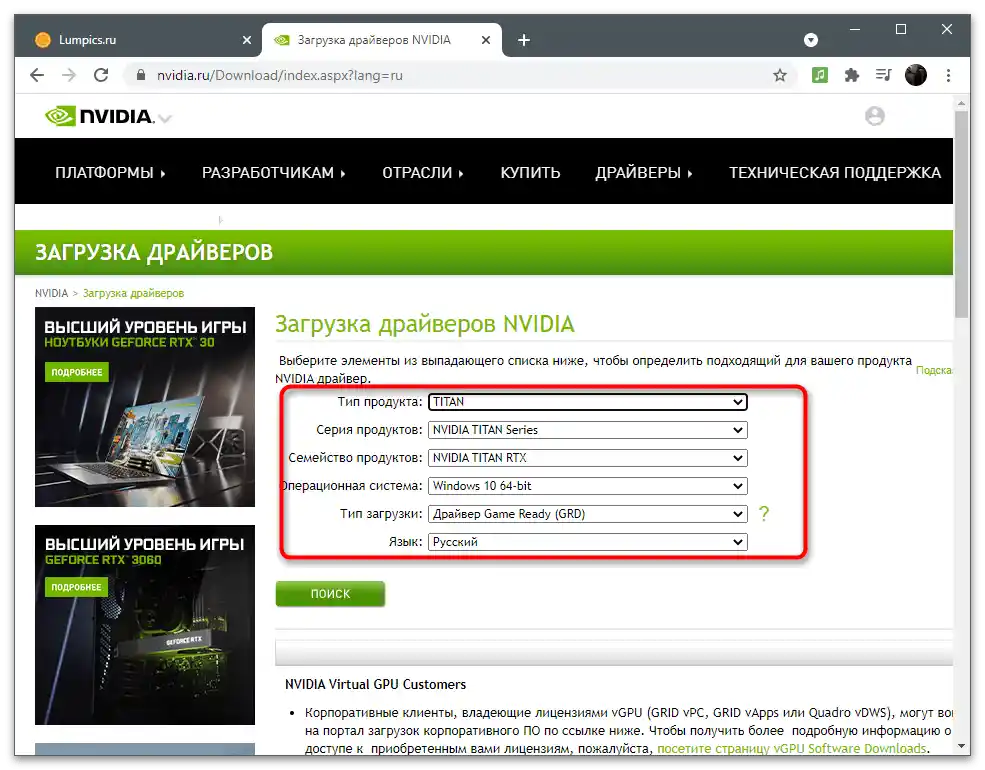Click the NVIDIA Virtual GPU Customers heading
The height and width of the screenshot is (770, 985).
[x=375, y=684]
